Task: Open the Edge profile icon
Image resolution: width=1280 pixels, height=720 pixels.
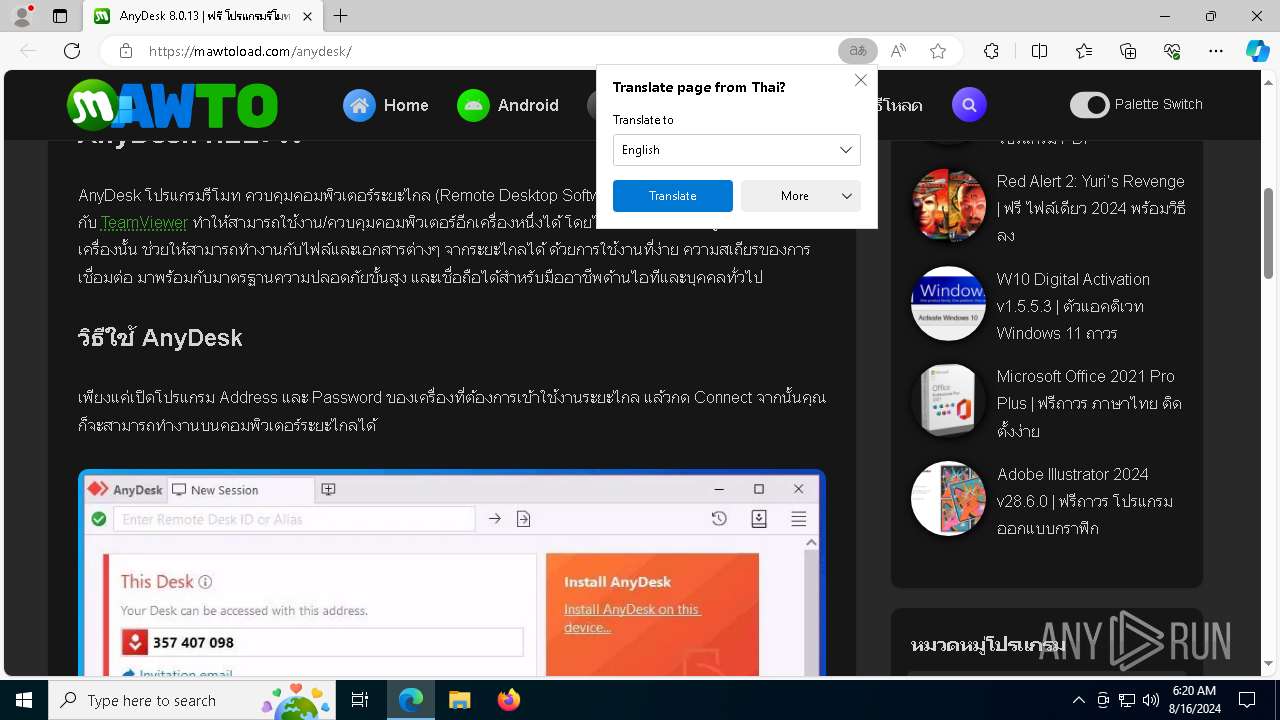Action: pos(21,16)
